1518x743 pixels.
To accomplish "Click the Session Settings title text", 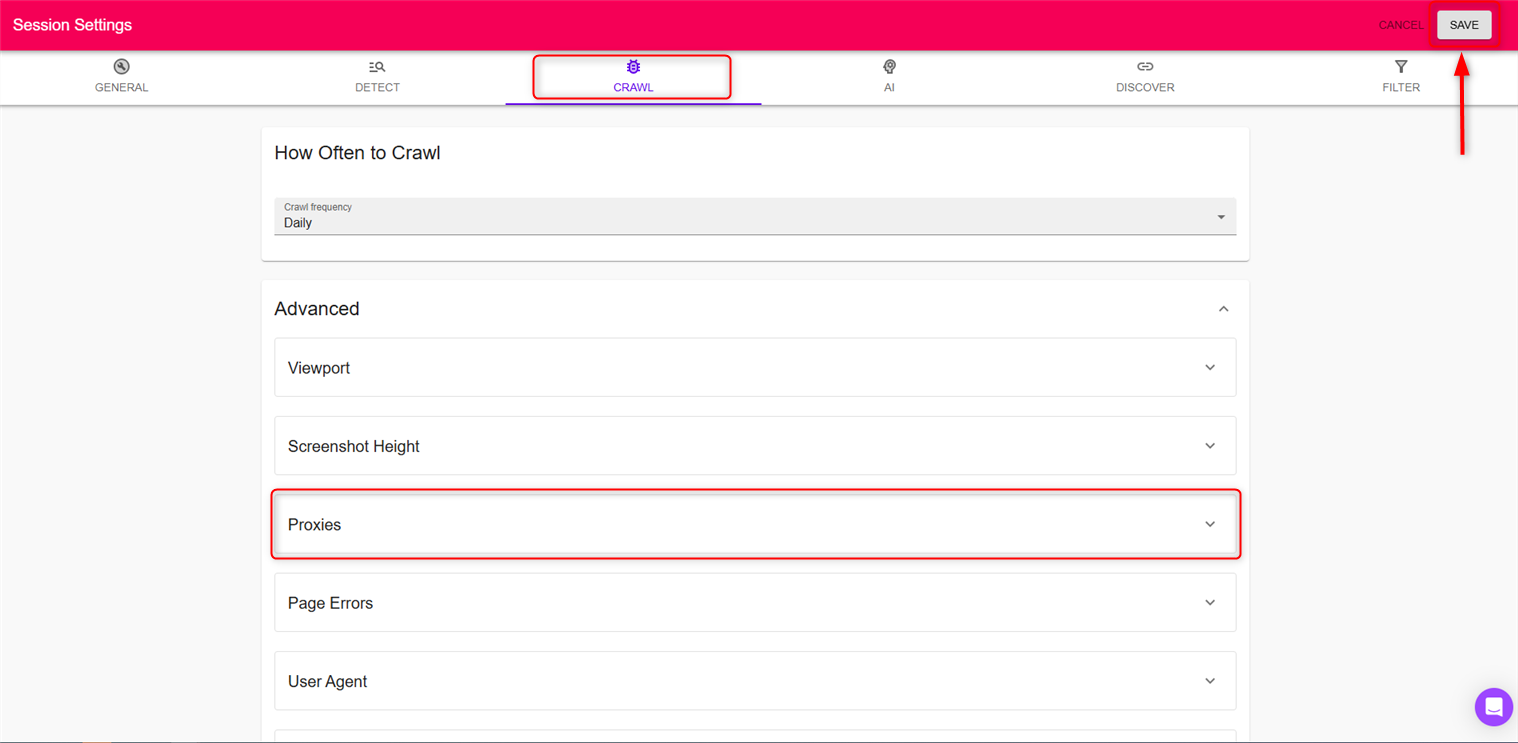I will pos(72,25).
